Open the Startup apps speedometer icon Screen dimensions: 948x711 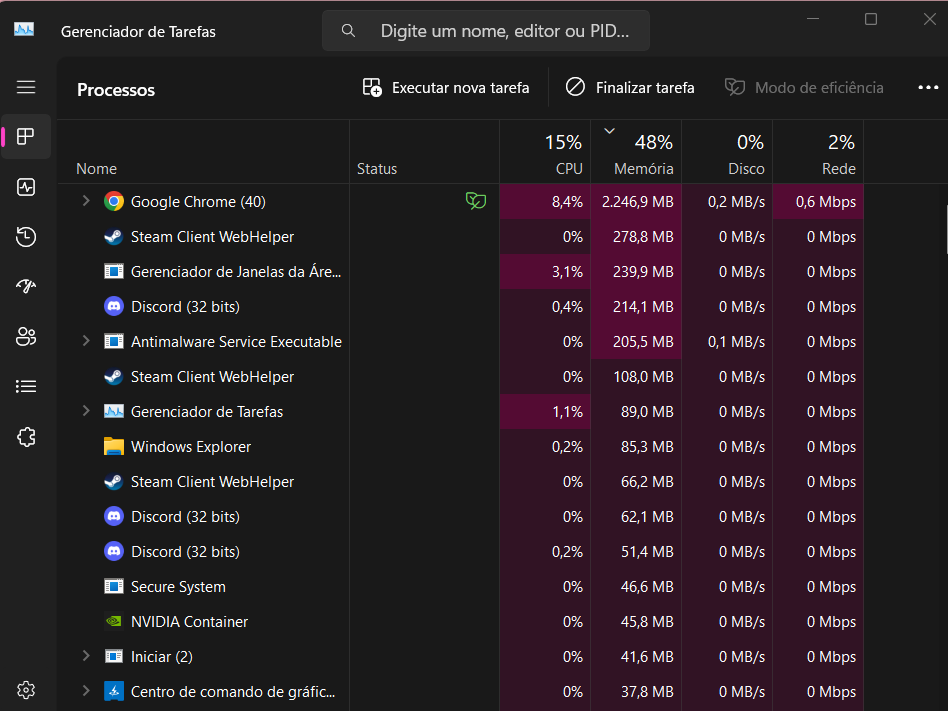pyautogui.click(x=25, y=286)
